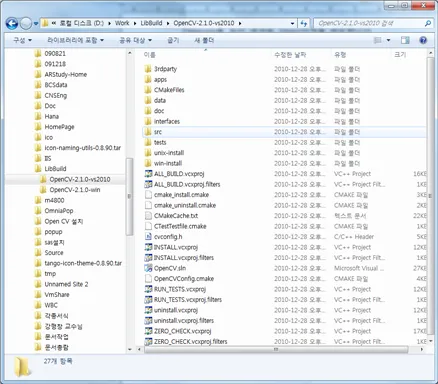This screenshot has height=384, width=438.
Task: Select the INSTALL.vcxproj project icon
Action: coord(148,247)
